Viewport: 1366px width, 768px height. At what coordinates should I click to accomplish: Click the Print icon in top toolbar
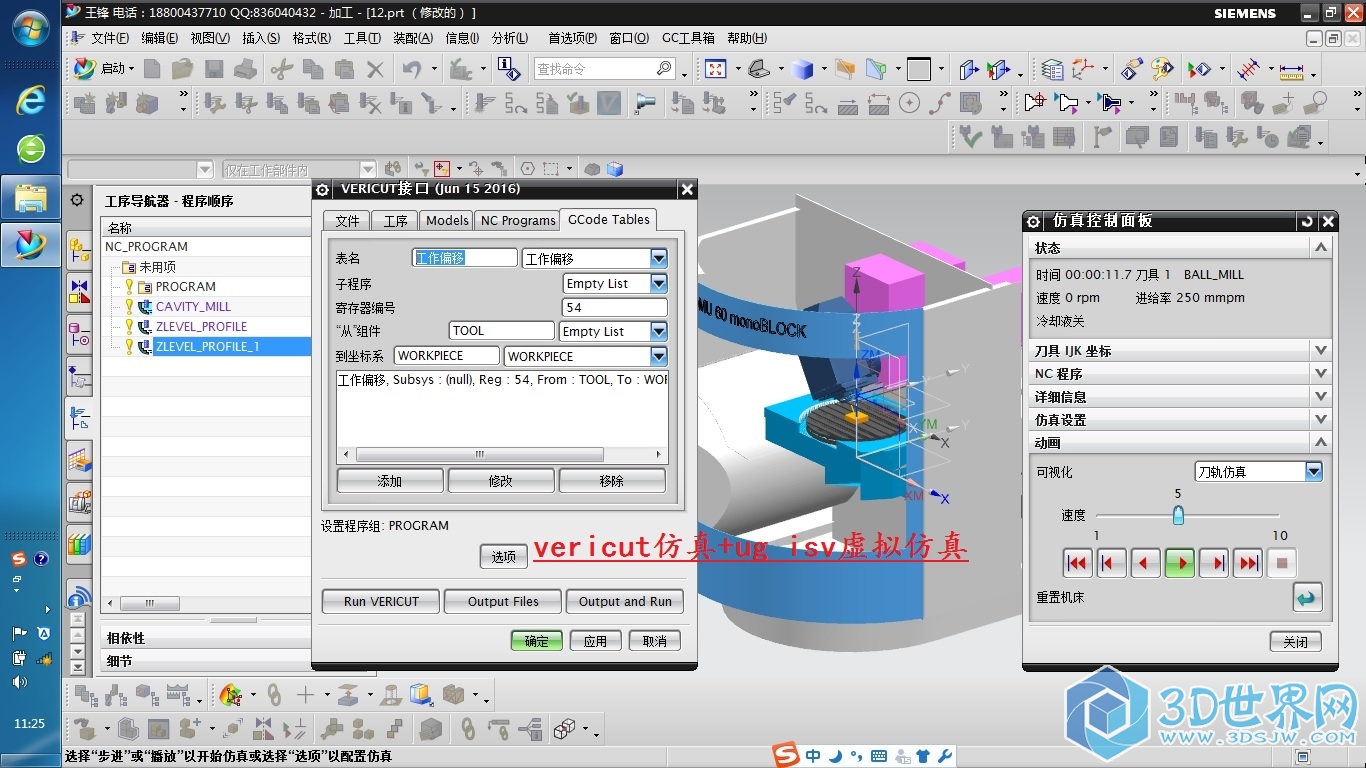pos(246,69)
